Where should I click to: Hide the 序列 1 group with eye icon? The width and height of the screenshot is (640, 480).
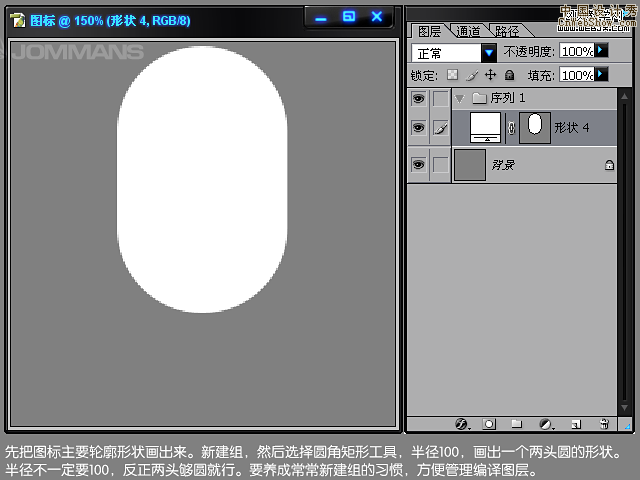click(x=418, y=98)
